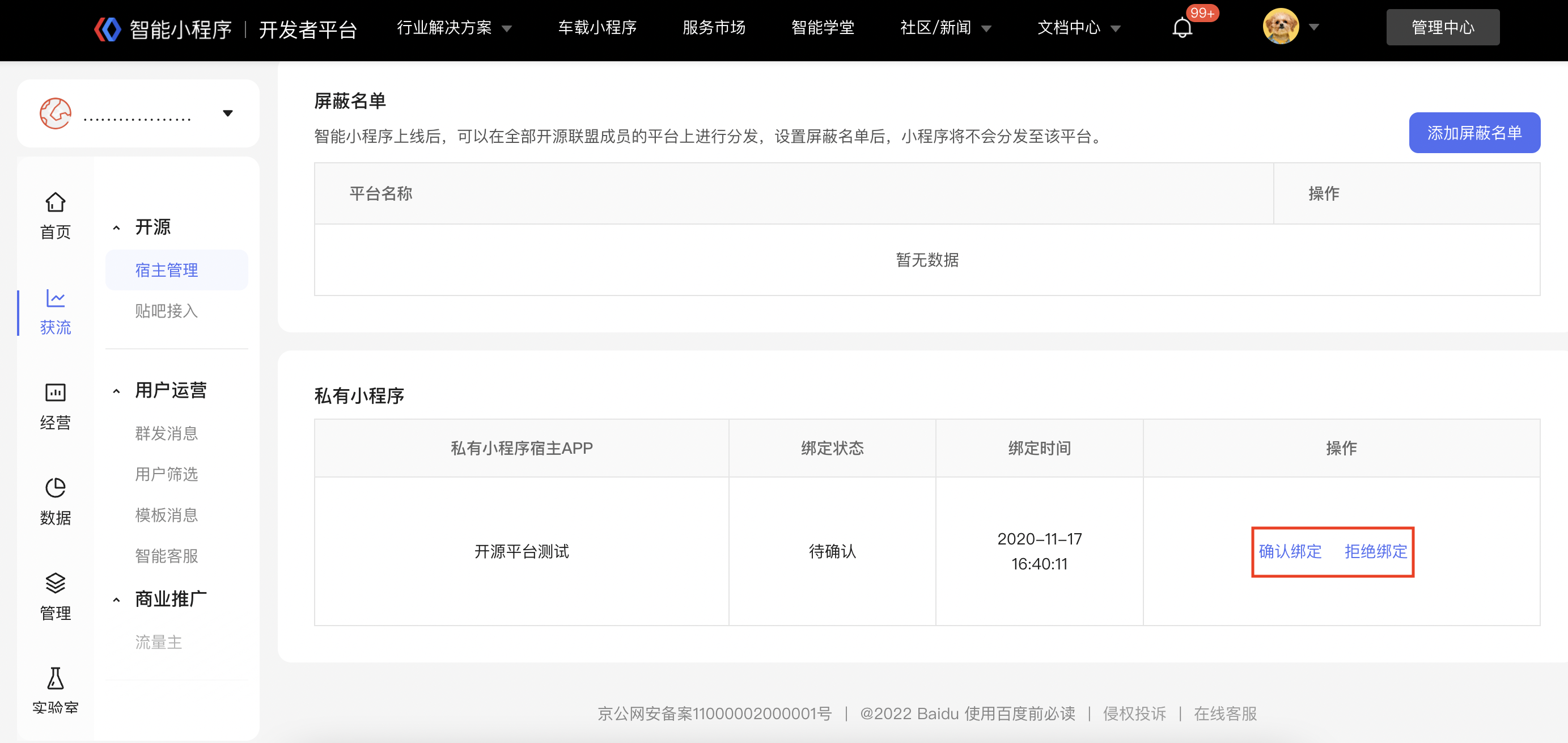Open the 实验室 flask icon

point(56,678)
